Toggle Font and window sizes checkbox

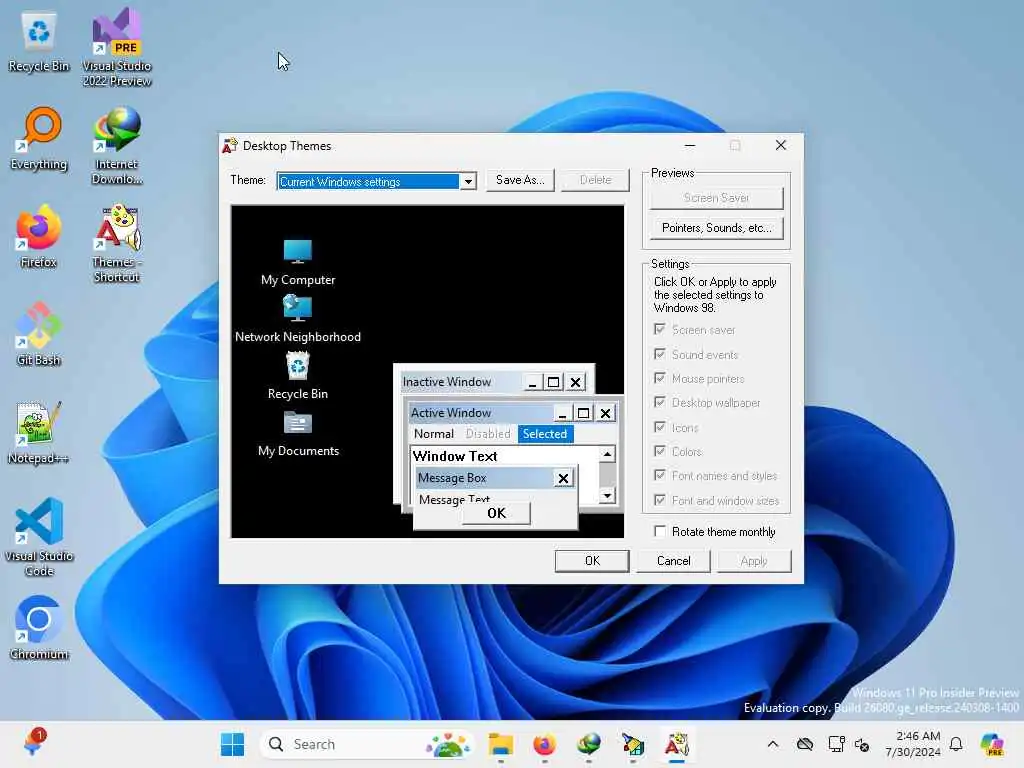pyautogui.click(x=660, y=500)
